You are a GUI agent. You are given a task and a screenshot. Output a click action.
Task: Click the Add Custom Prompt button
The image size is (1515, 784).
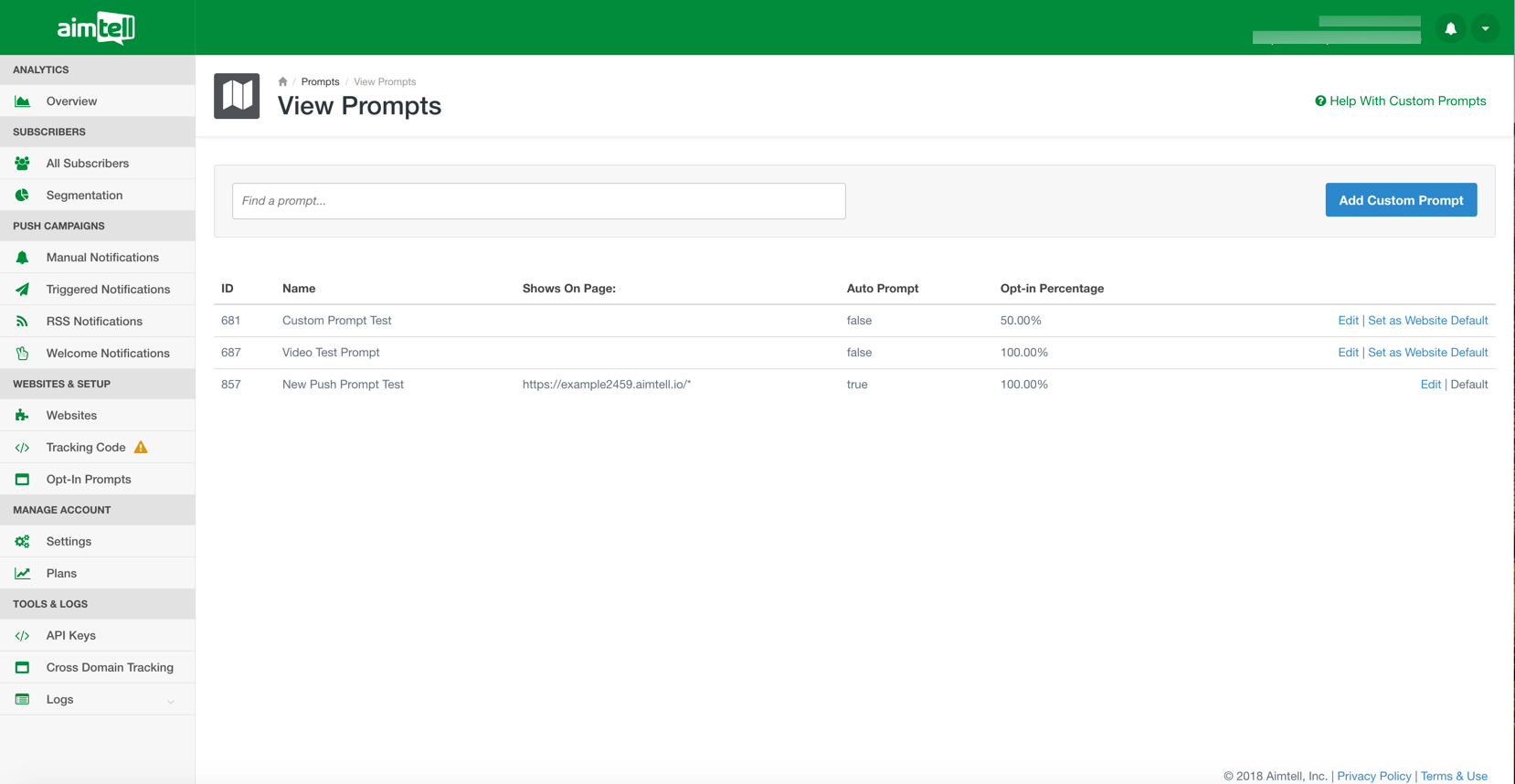(1401, 200)
